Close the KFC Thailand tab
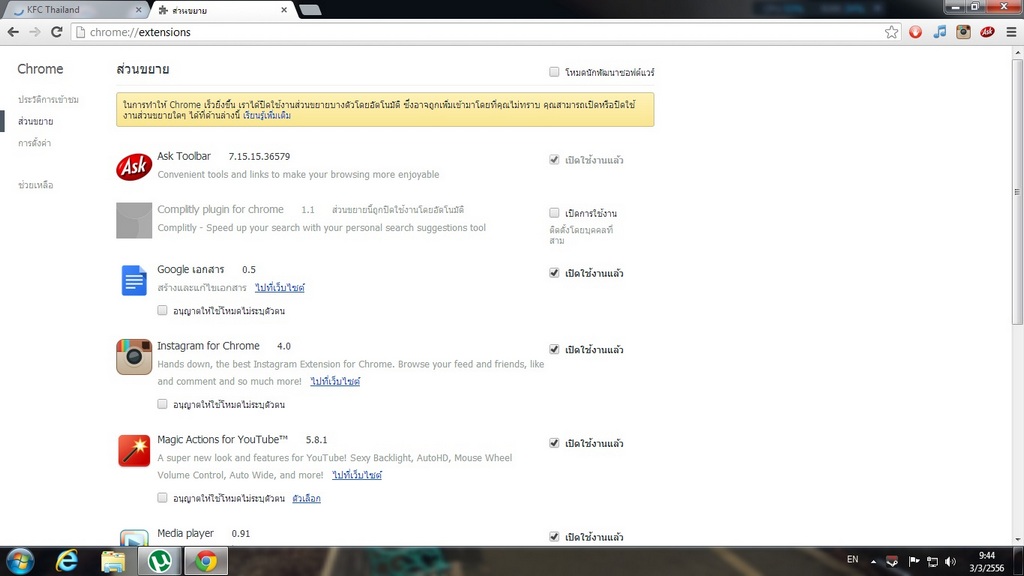 coord(138,10)
